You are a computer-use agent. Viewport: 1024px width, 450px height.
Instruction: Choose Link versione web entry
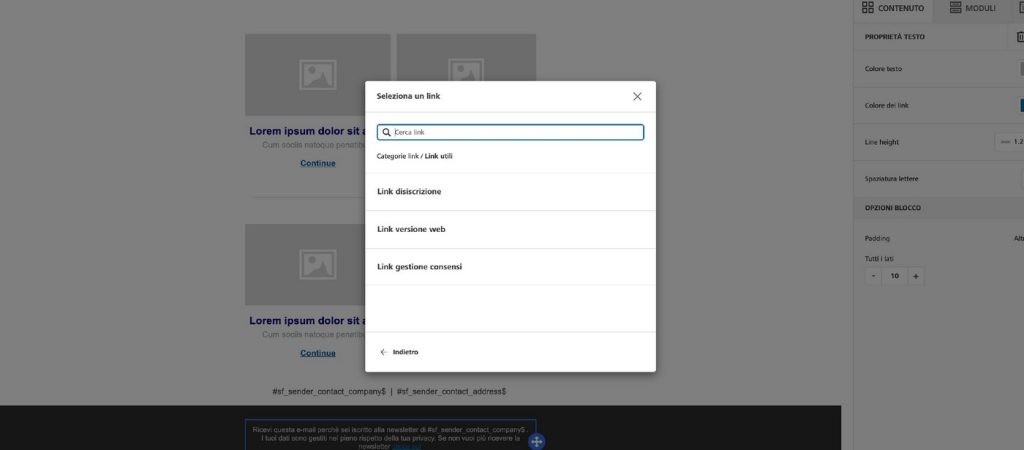(x=510, y=229)
